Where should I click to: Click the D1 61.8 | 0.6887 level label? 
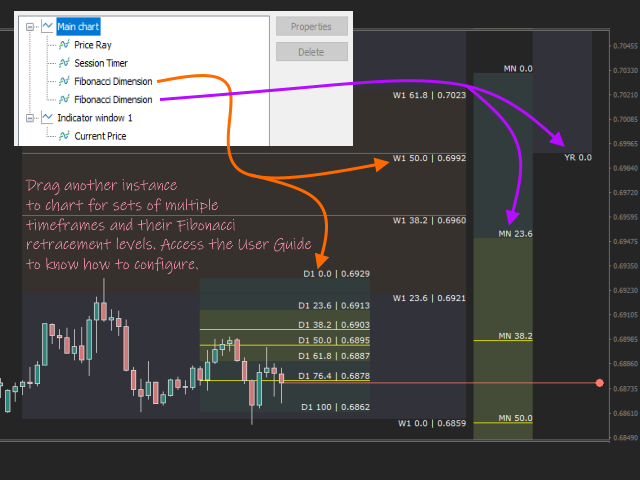coord(334,356)
